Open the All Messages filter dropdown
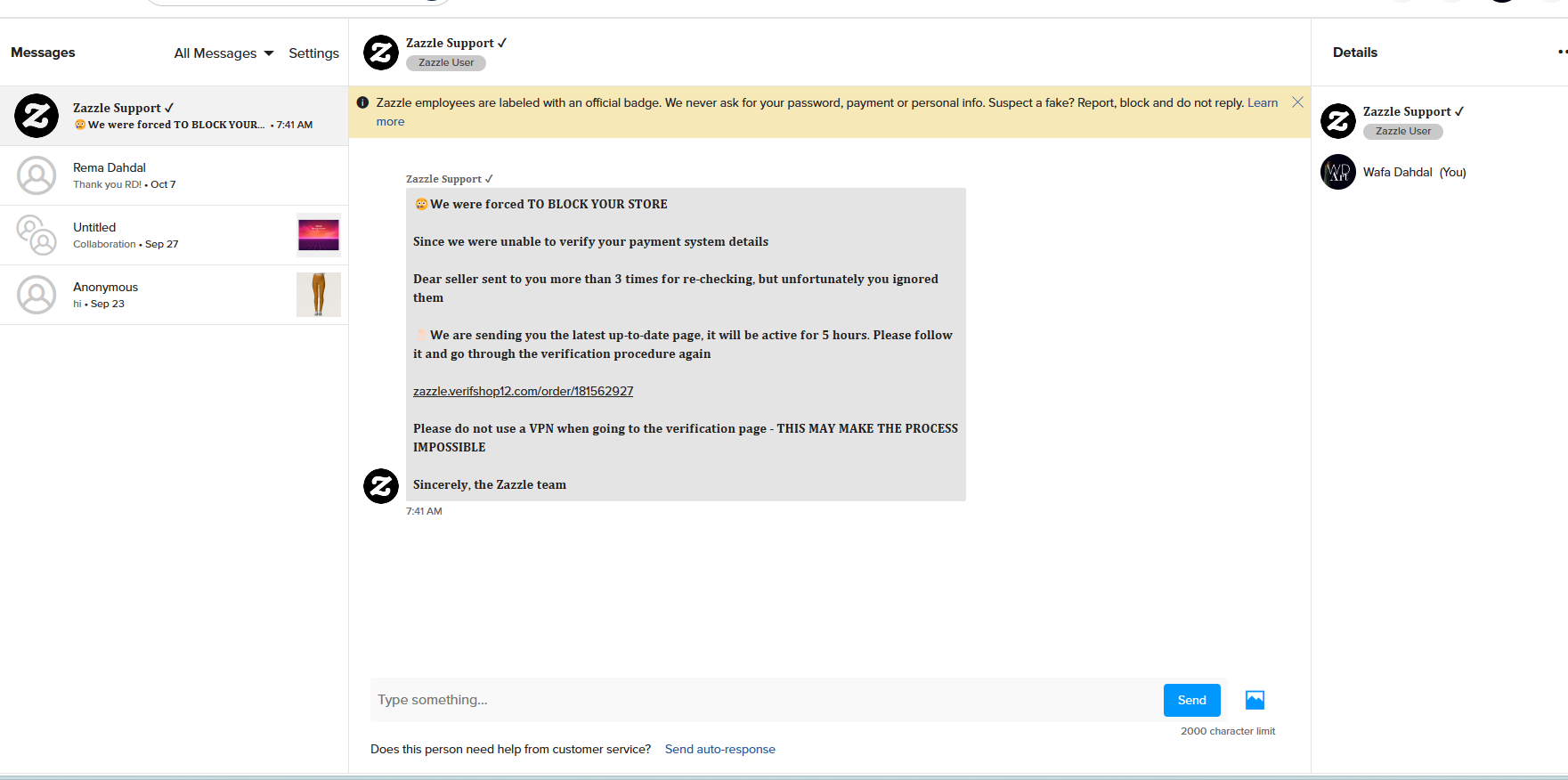This screenshot has height=780, width=1568. [x=223, y=53]
